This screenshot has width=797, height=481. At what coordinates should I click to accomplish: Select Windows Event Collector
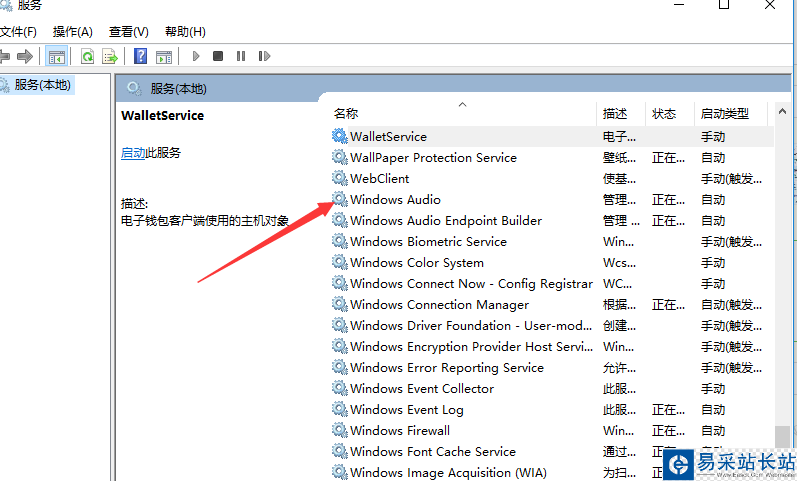coord(552,389)
